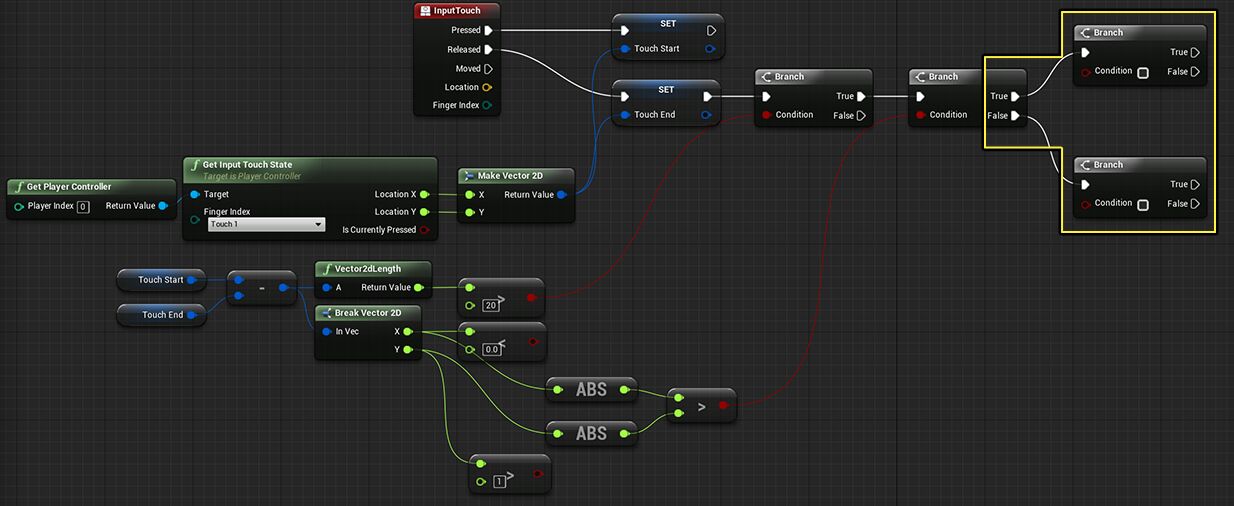This screenshot has height=506, width=1234.
Task: Select the Touch End variable getter node
Action: [x=162, y=315]
